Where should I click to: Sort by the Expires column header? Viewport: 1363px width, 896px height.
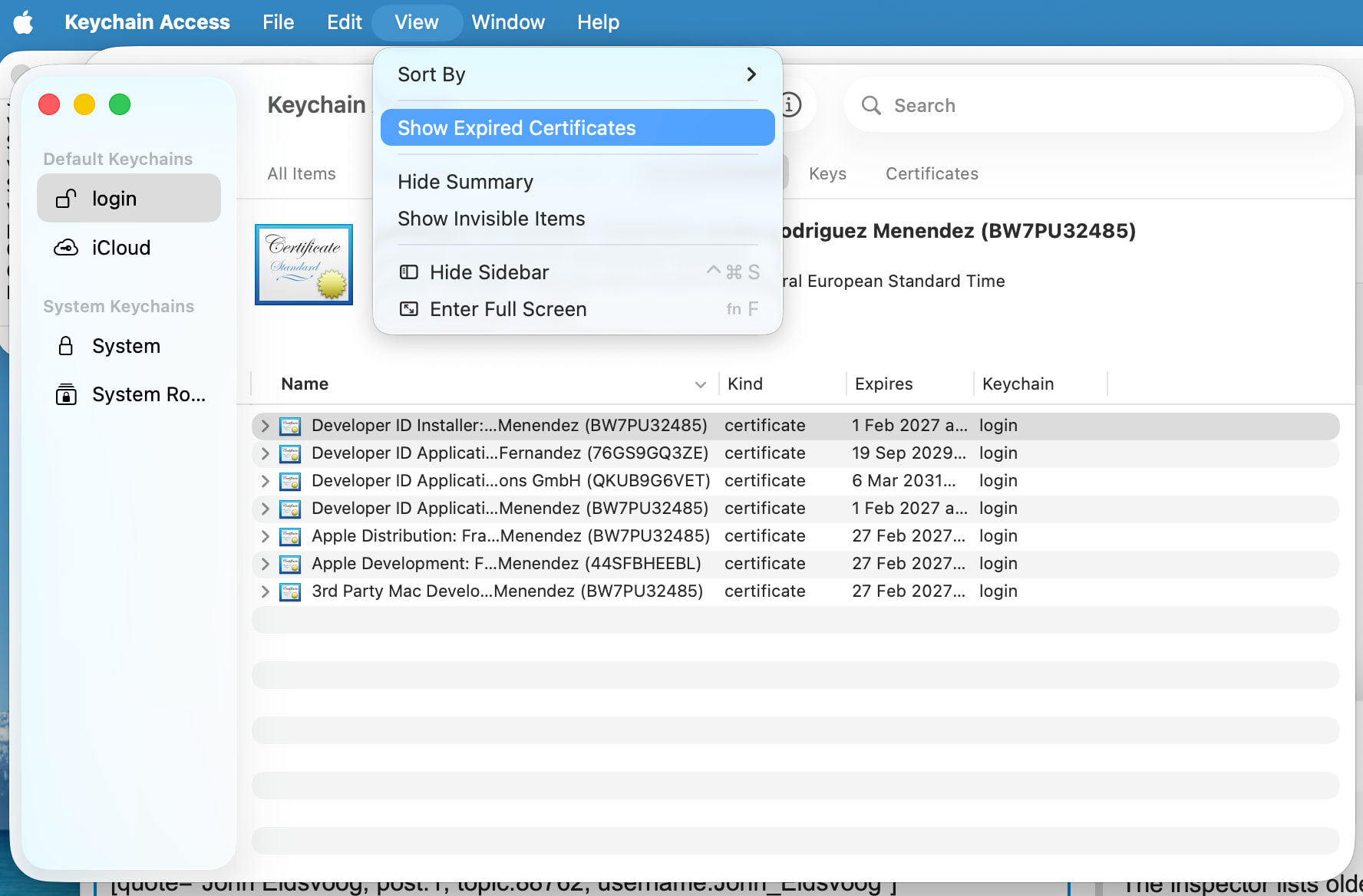[x=909, y=384]
